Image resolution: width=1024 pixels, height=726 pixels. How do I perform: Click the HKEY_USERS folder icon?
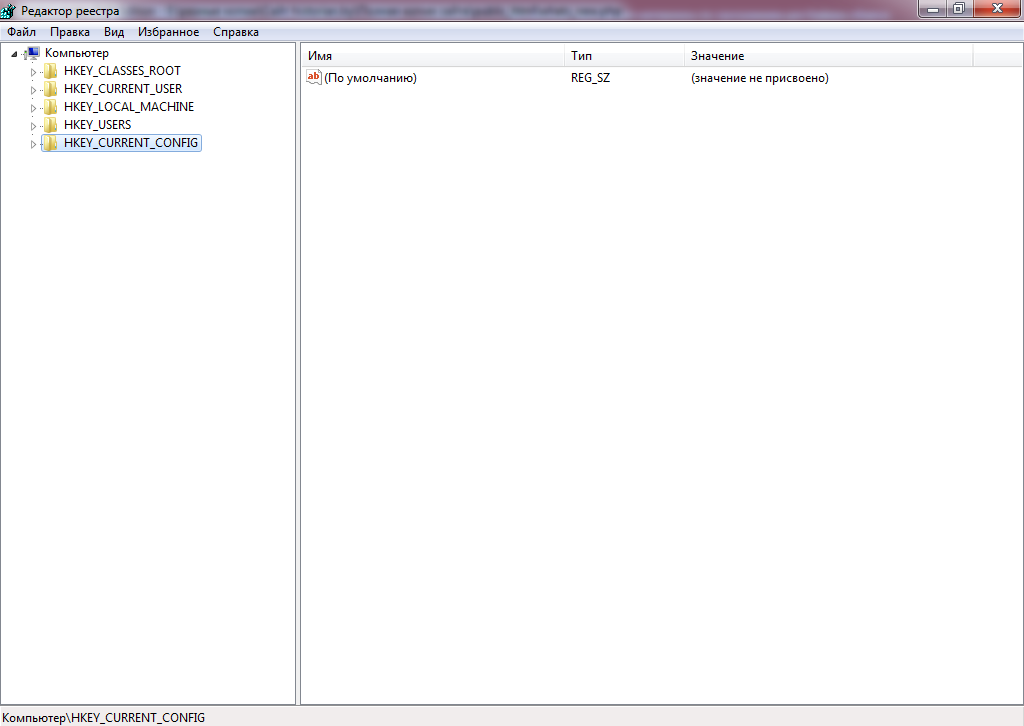click(x=51, y=125)
